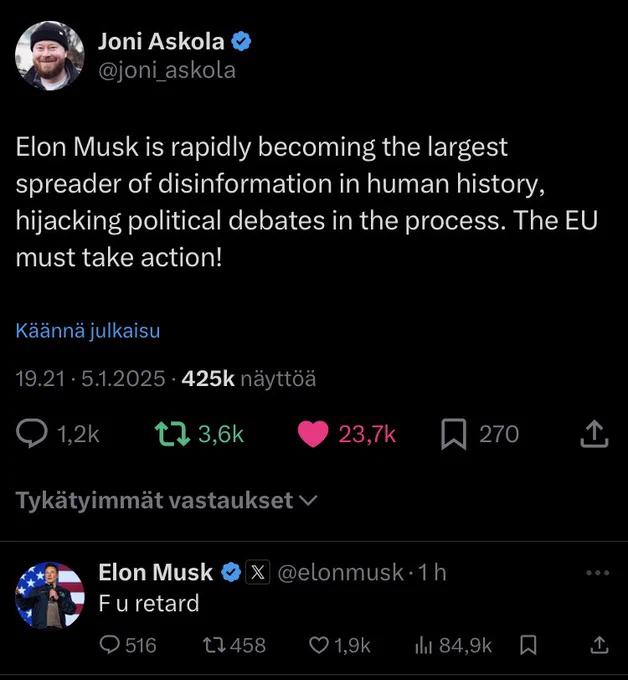Open the @joni_askola handle link
Screen dimensions: 628x680
(x=167, y=70)
